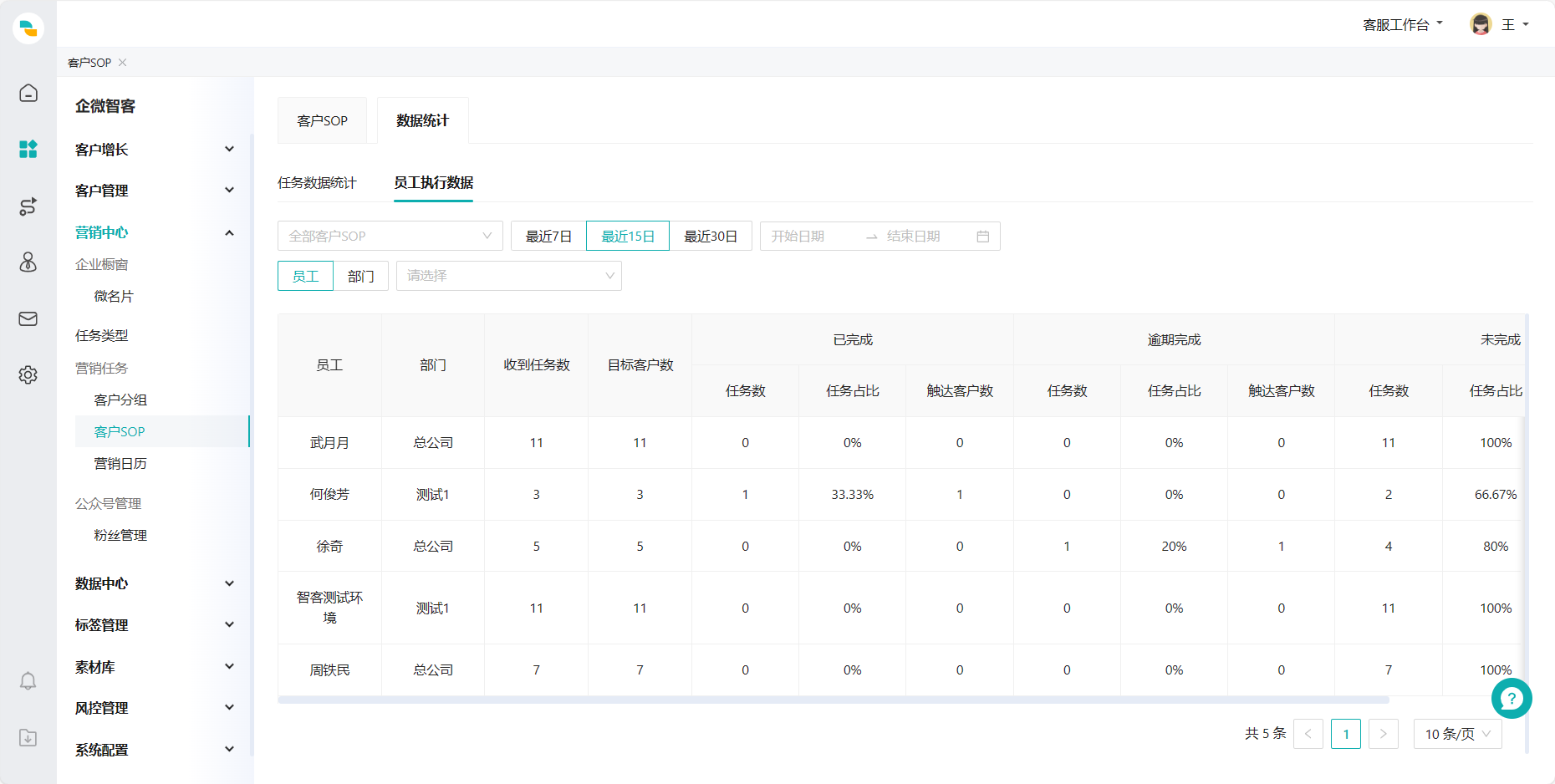Click the 开始日期 input field
1555x784 pixels.
pyautogui.click(x=811, y=237)
